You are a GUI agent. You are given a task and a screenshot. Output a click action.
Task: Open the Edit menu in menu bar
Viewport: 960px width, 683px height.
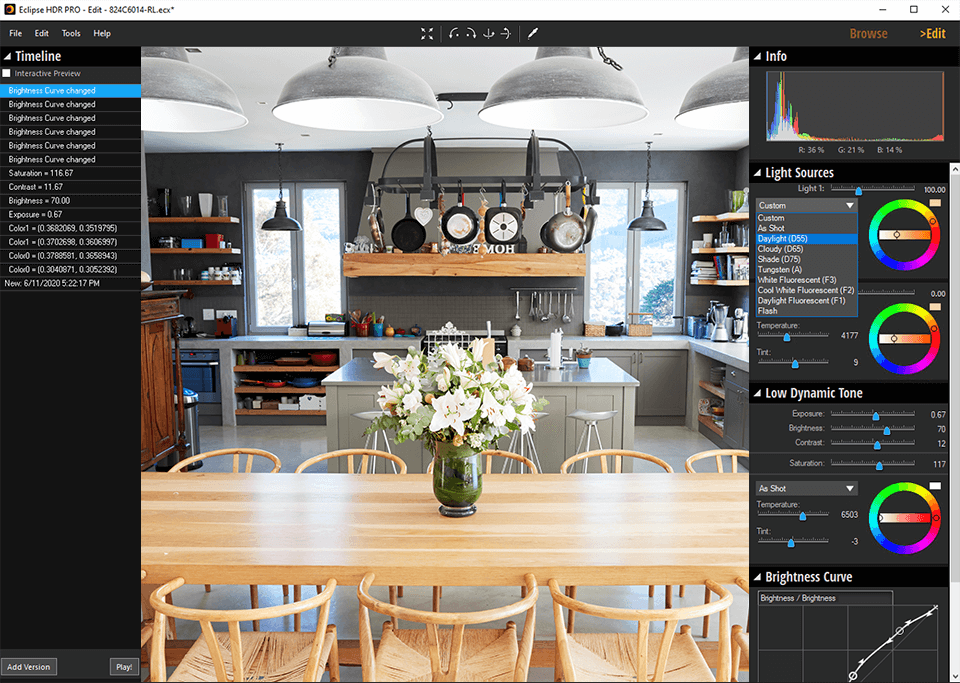click(42, 33)
